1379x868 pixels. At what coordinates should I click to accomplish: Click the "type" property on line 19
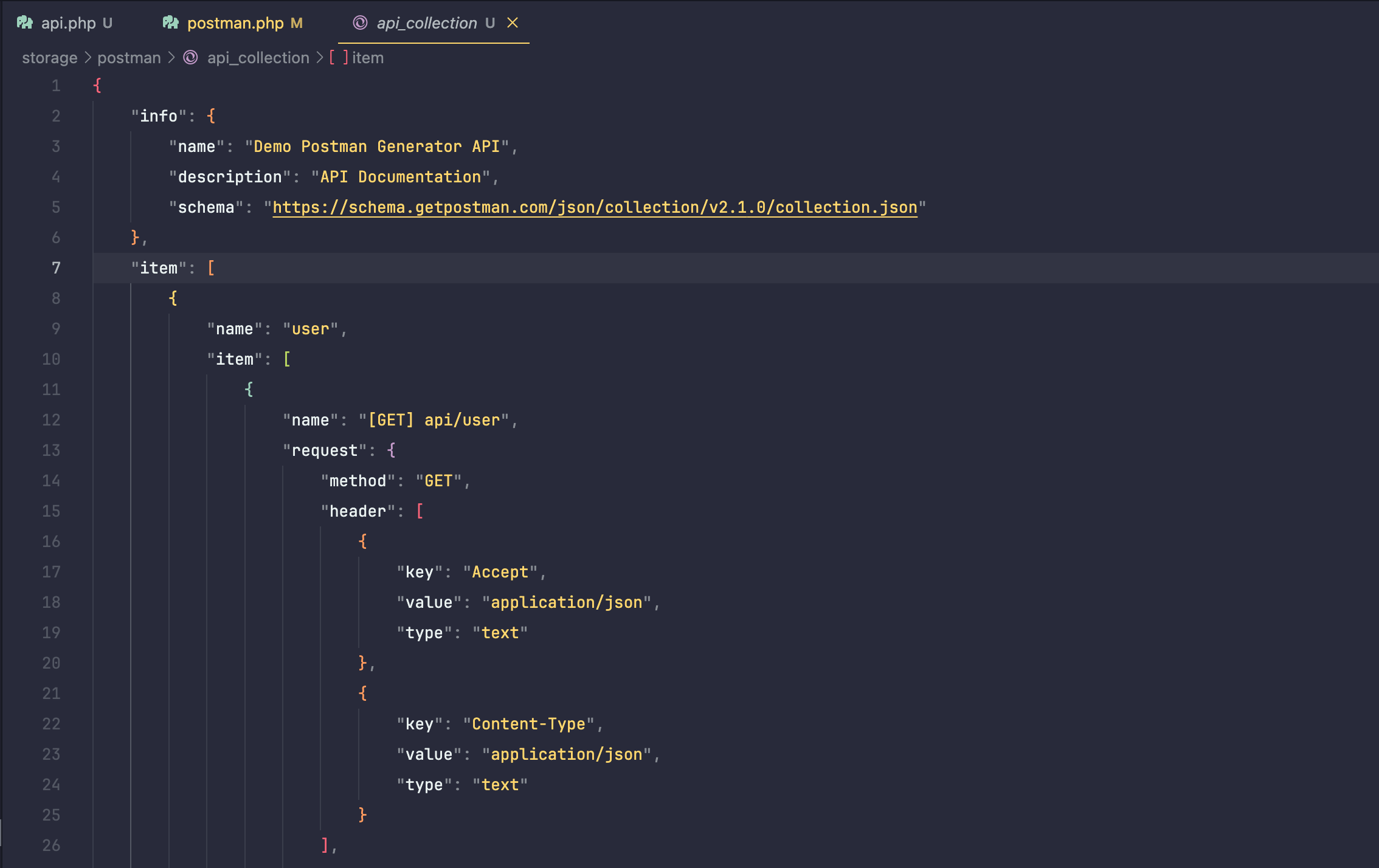(x=424, y=633)
